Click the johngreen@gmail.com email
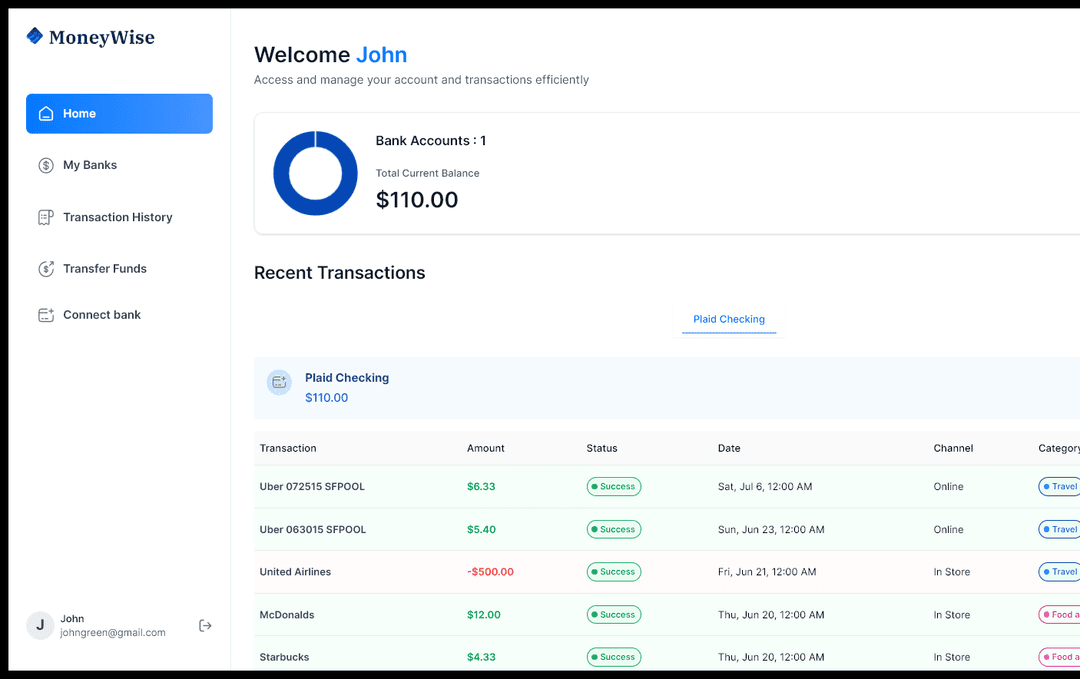This screenshot has width=1080, height=679. (113, 632)
